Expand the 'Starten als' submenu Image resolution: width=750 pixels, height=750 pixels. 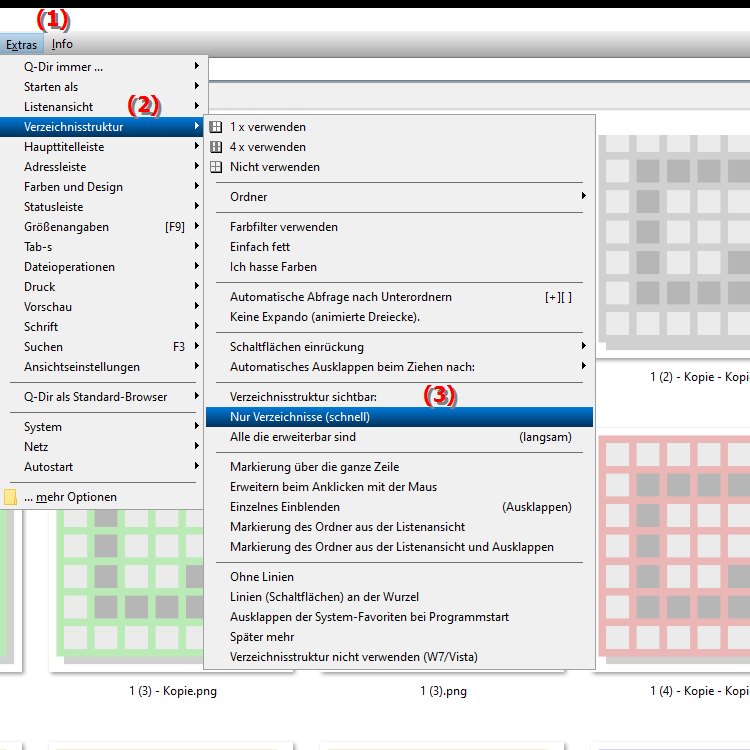[x=103, y=87]
